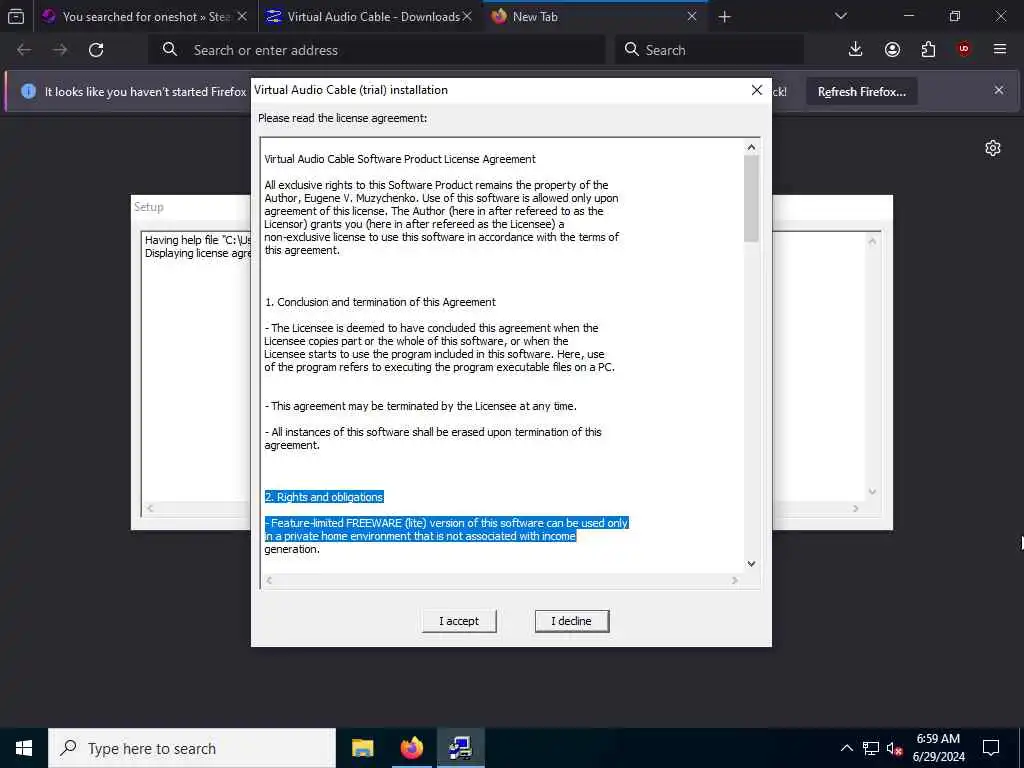Open the Firefox hamburger menu
The image size is (1024, 768).
1000,49
